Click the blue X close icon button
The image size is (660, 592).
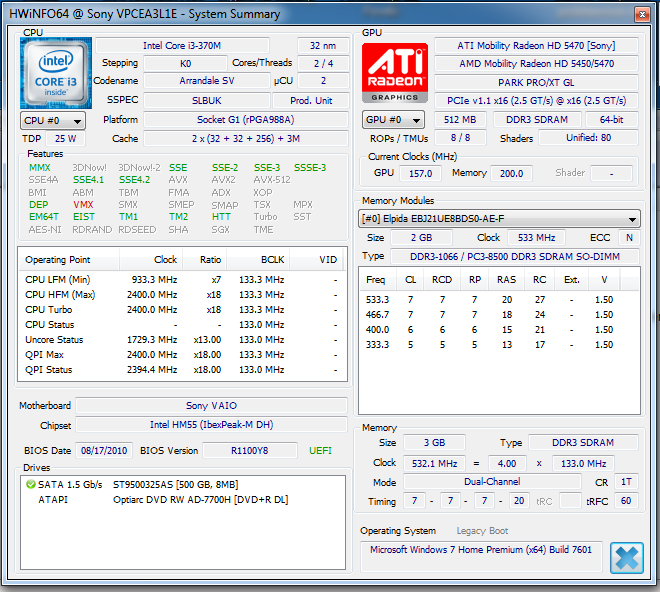click(x=627, y=558)
